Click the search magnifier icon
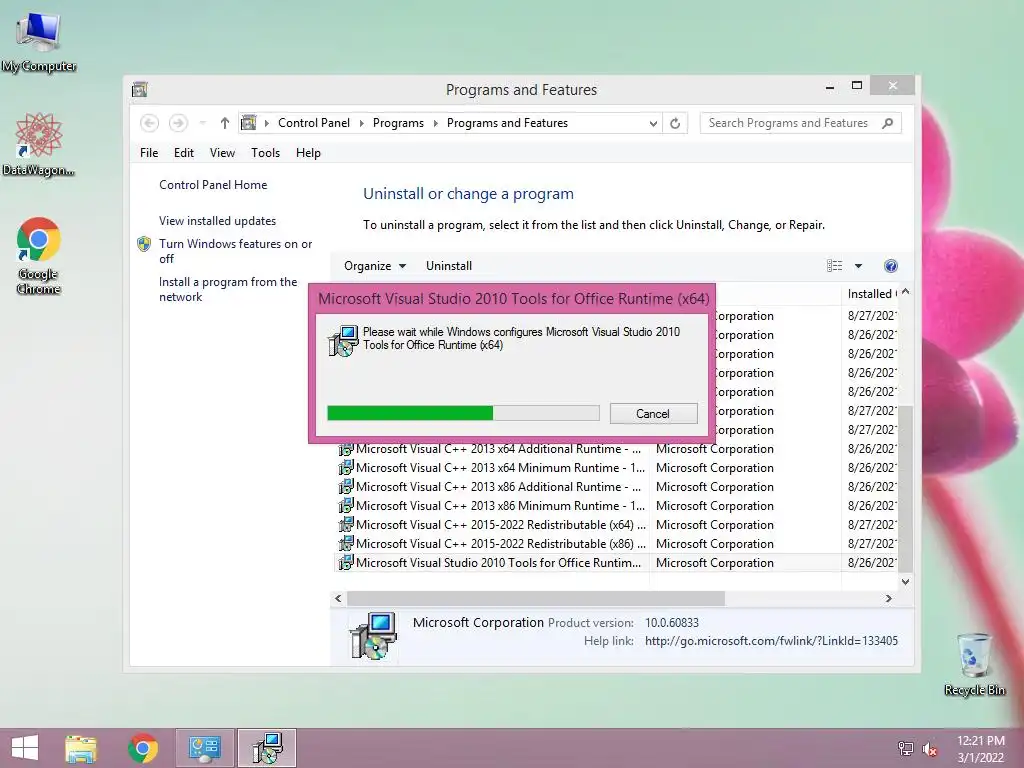The image size is (1024, 768). click(x=887, y=123)
